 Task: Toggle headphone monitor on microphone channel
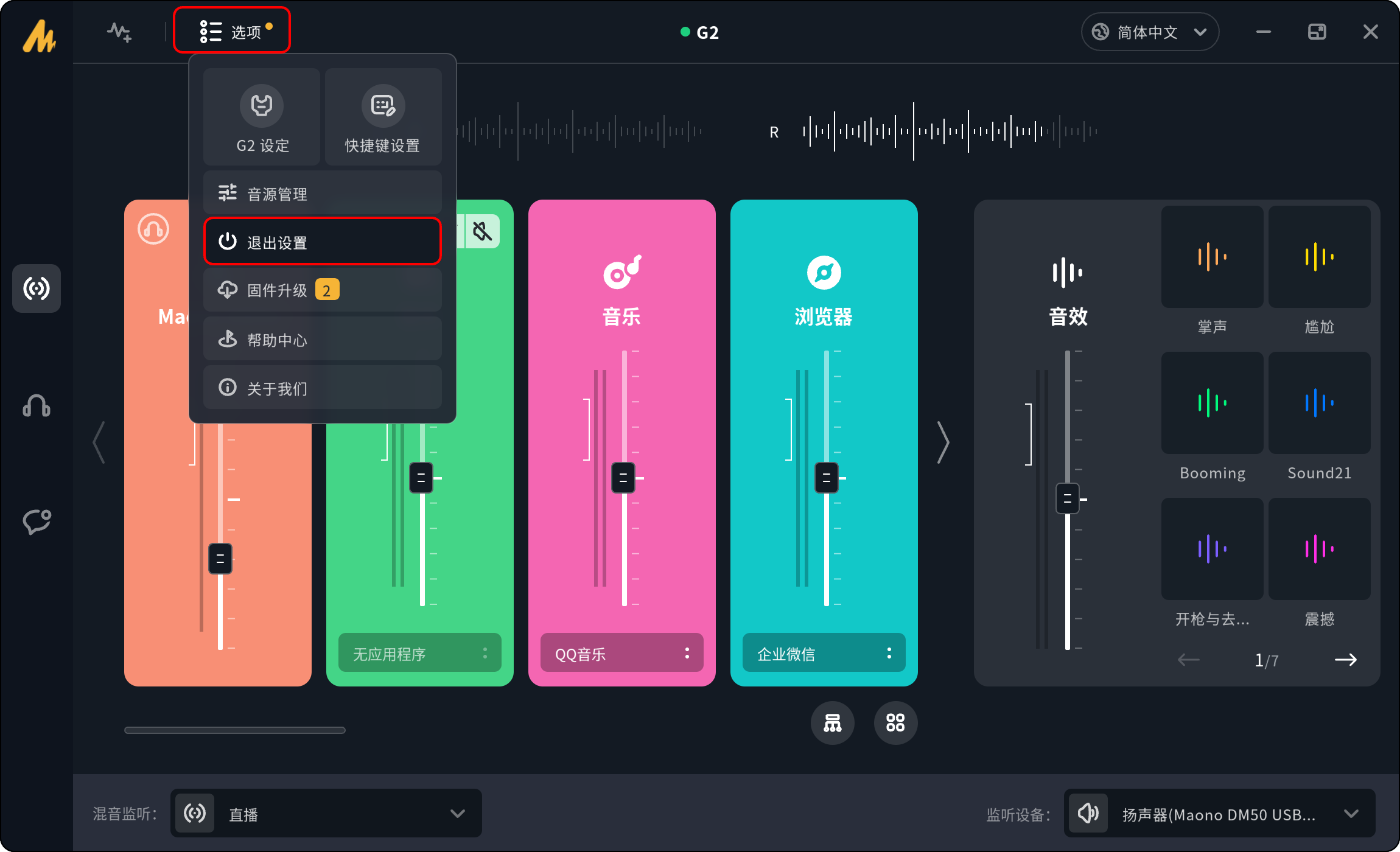tap(153, 229)
